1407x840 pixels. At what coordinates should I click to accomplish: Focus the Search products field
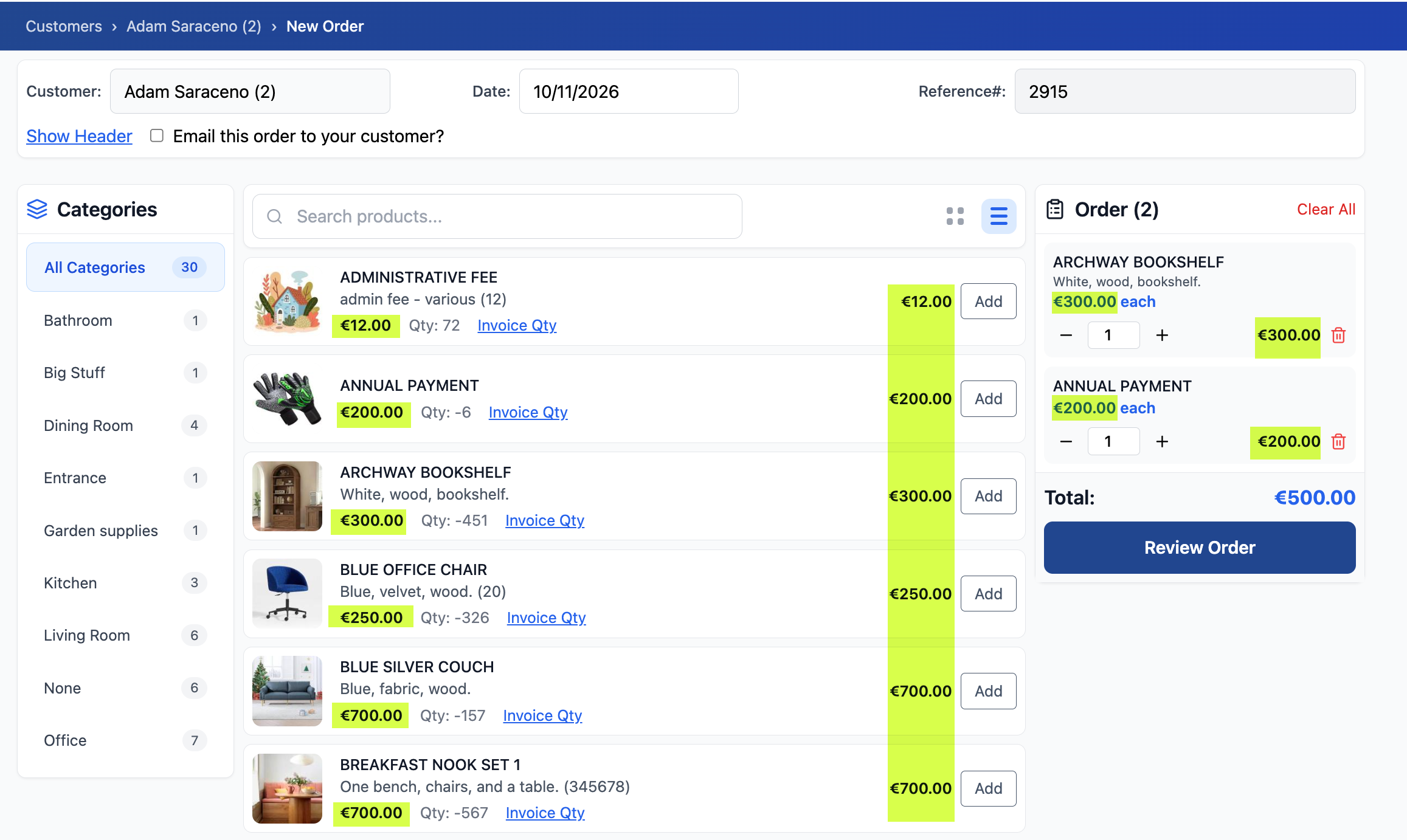497,216
